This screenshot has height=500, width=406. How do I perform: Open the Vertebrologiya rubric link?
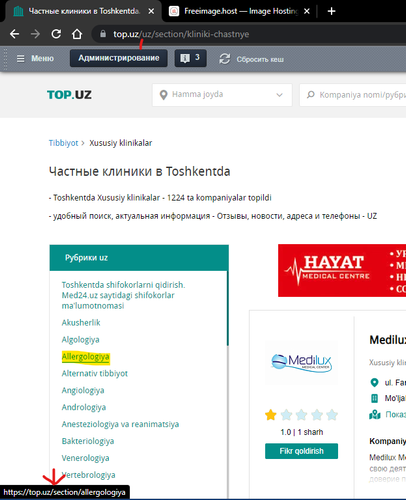pos(88,475)
